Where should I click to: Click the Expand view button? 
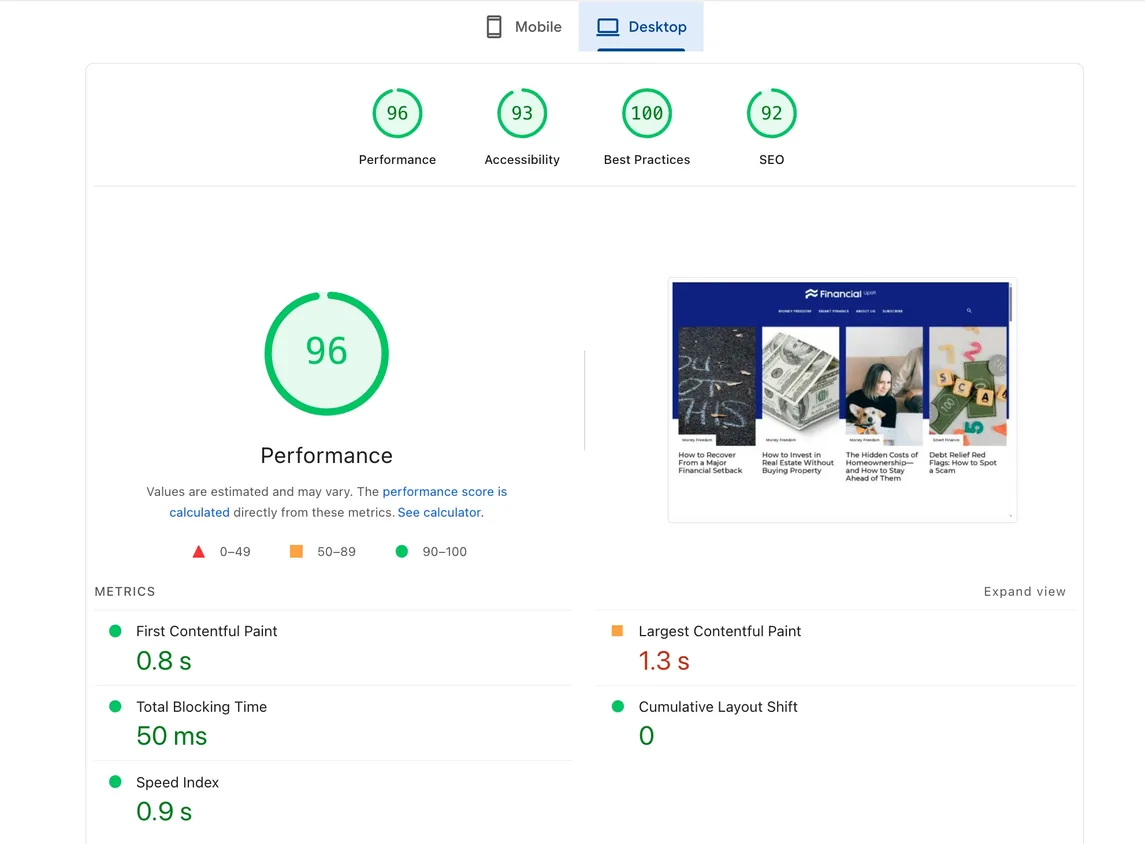[1025, 591]
